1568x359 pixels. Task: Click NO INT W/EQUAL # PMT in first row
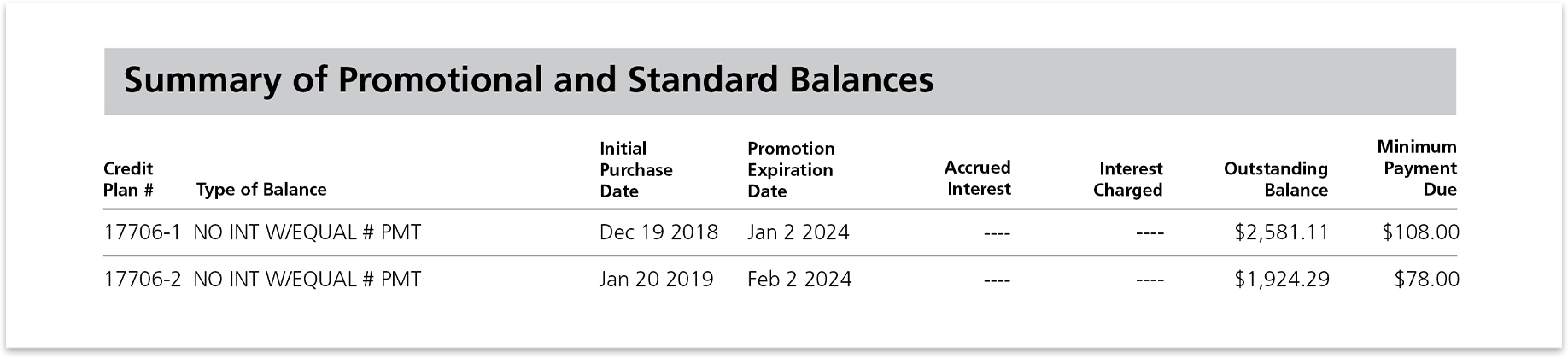coord(307,232)
